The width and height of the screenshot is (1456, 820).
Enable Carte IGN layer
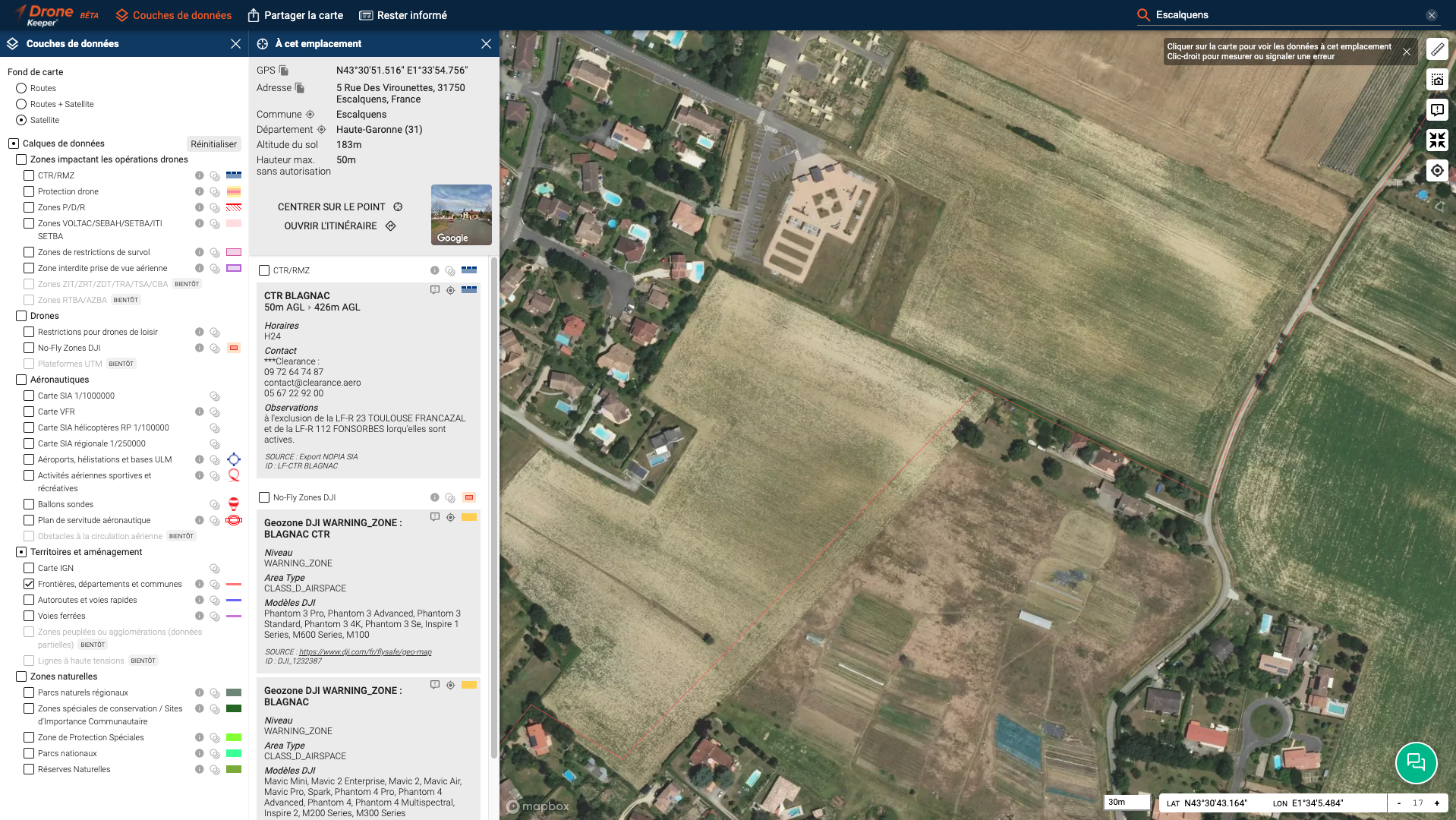coord(29,568)
